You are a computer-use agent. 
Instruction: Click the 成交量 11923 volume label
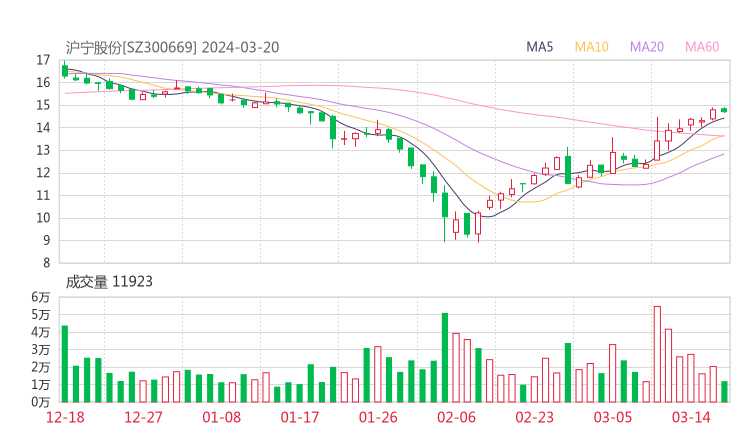(x=109, y=282)
